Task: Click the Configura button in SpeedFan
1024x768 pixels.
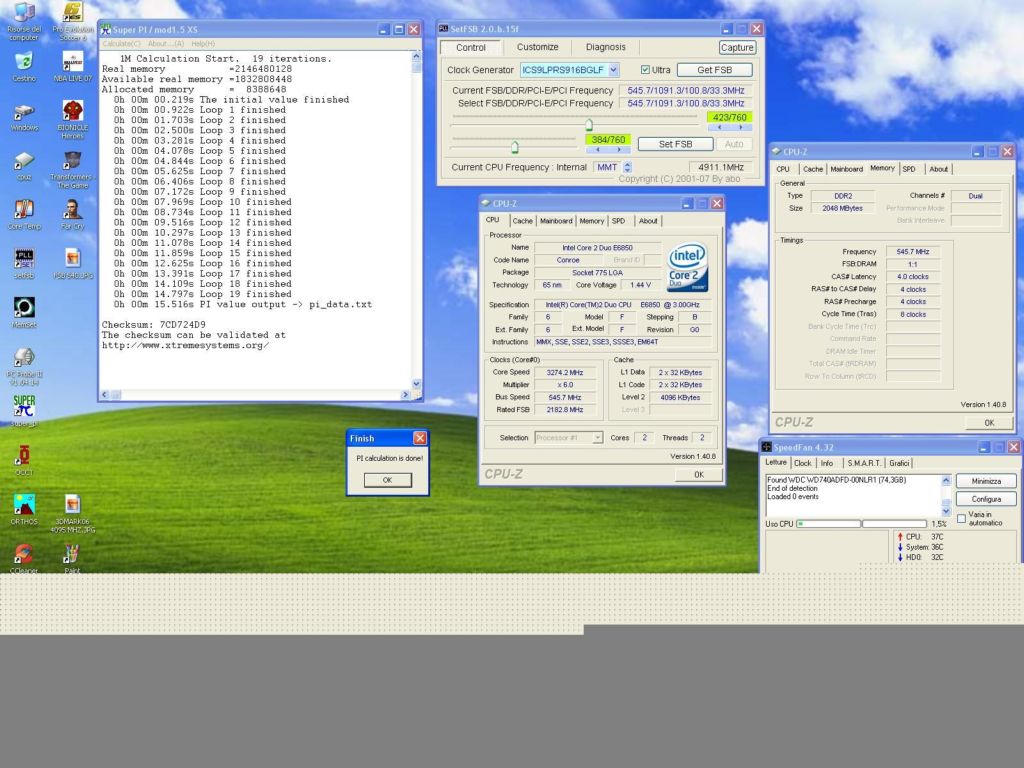Action: click(986, 499)
